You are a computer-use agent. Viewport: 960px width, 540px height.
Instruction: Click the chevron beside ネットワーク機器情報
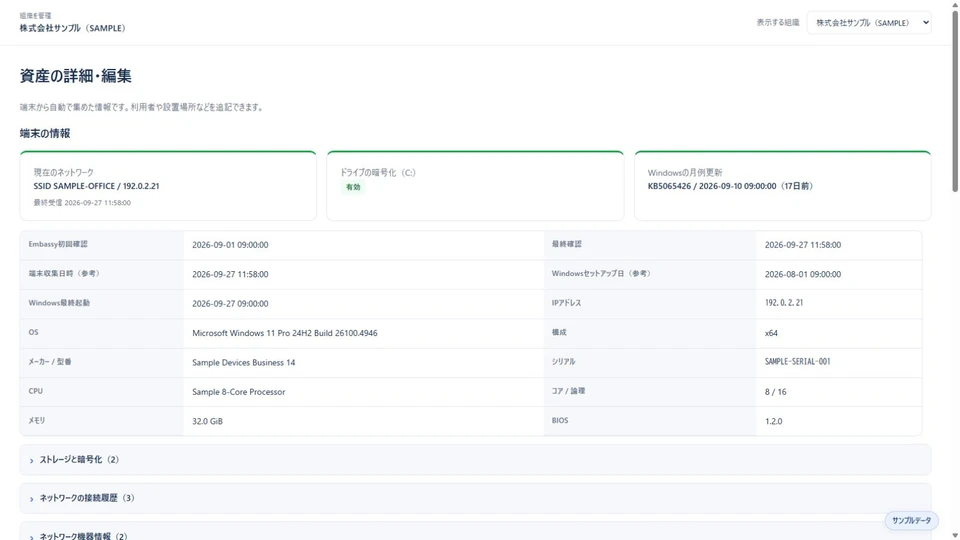(32, 537)
